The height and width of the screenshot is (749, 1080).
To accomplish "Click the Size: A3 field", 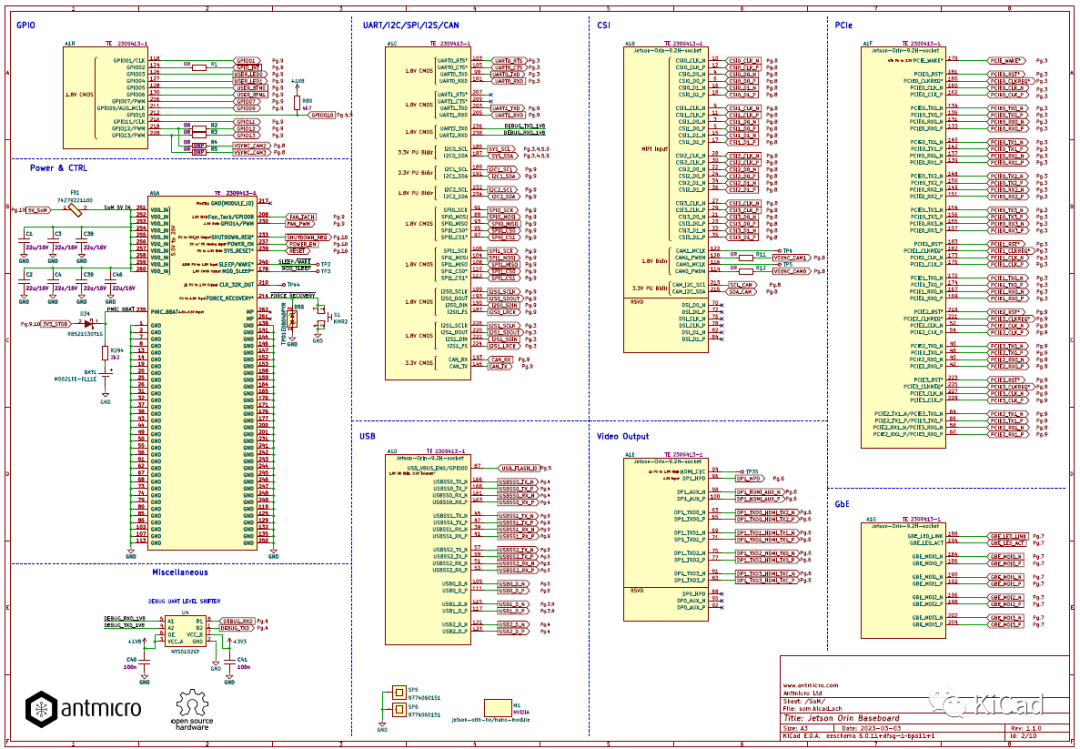I will 795,728.
